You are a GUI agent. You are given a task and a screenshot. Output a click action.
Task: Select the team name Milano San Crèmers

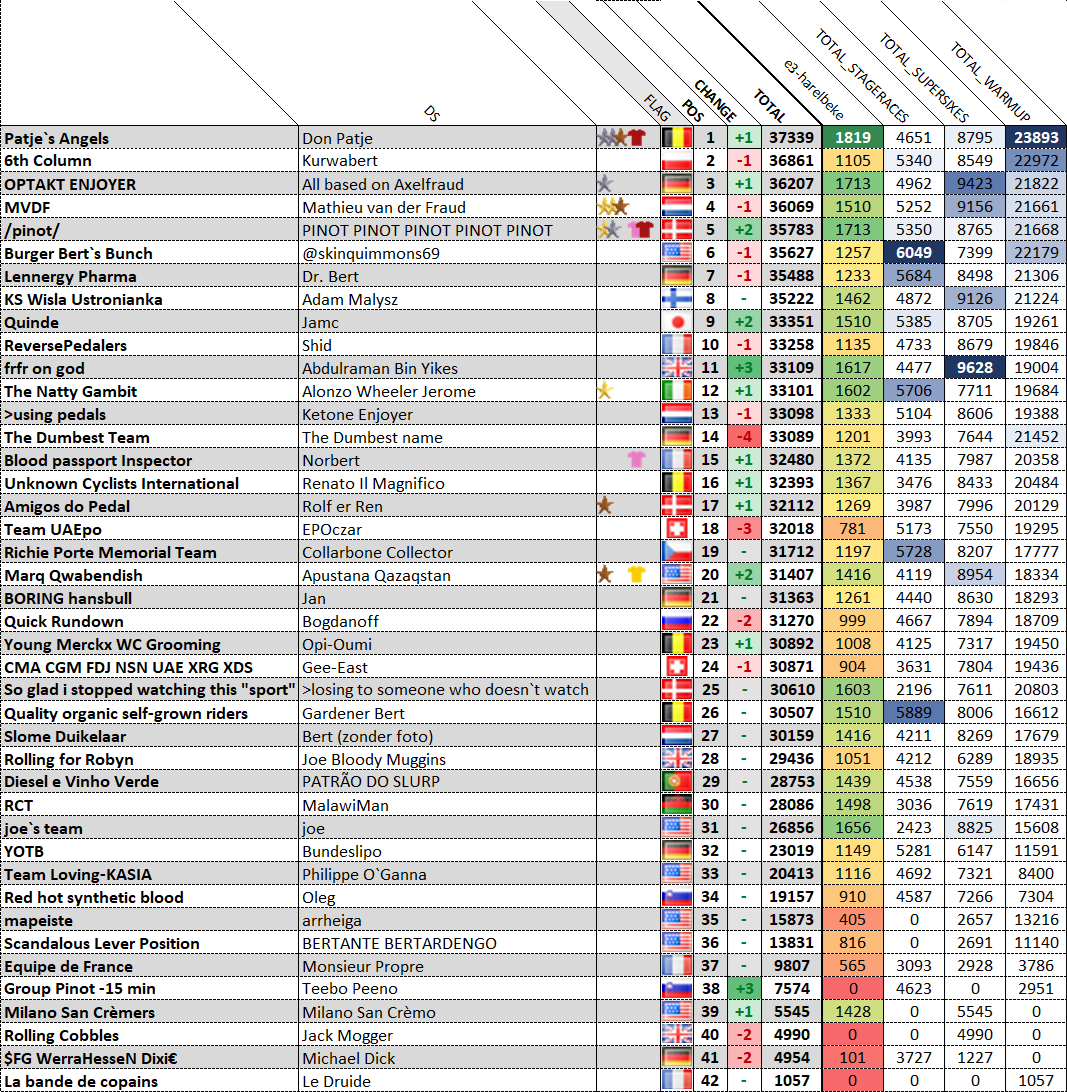click(79, 1013)
